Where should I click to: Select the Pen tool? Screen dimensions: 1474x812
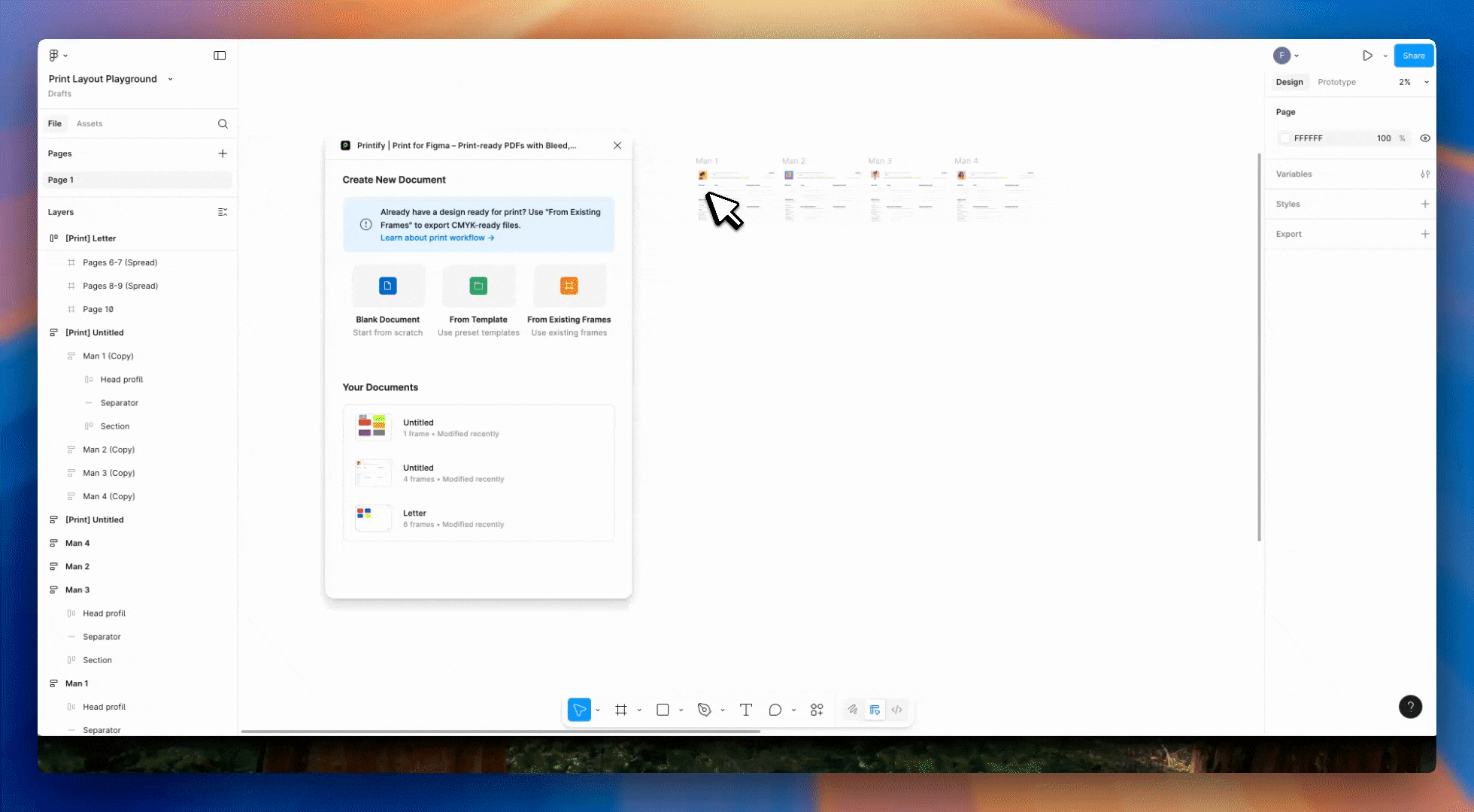tap(705, 709)
